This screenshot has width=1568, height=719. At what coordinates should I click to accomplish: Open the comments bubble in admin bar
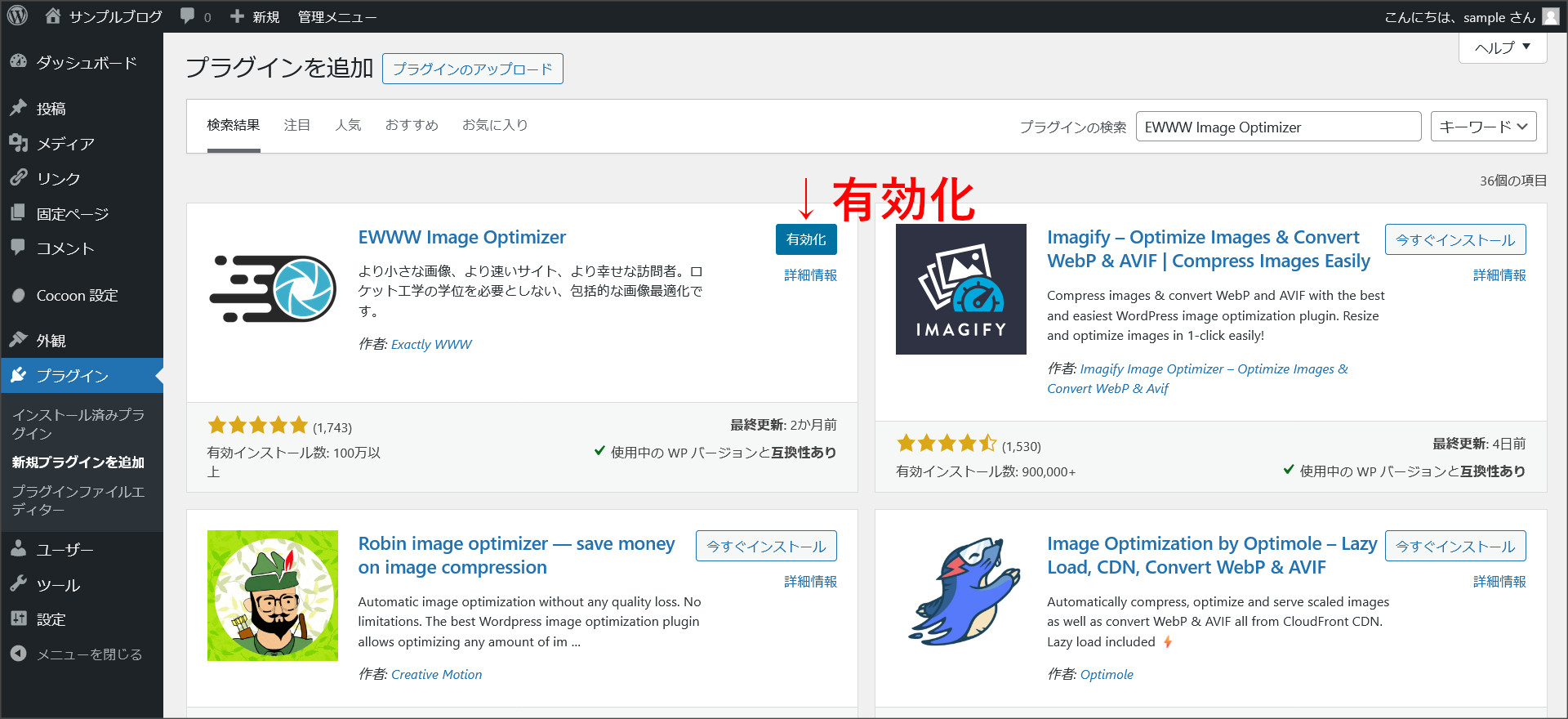(x=194, y=16)
